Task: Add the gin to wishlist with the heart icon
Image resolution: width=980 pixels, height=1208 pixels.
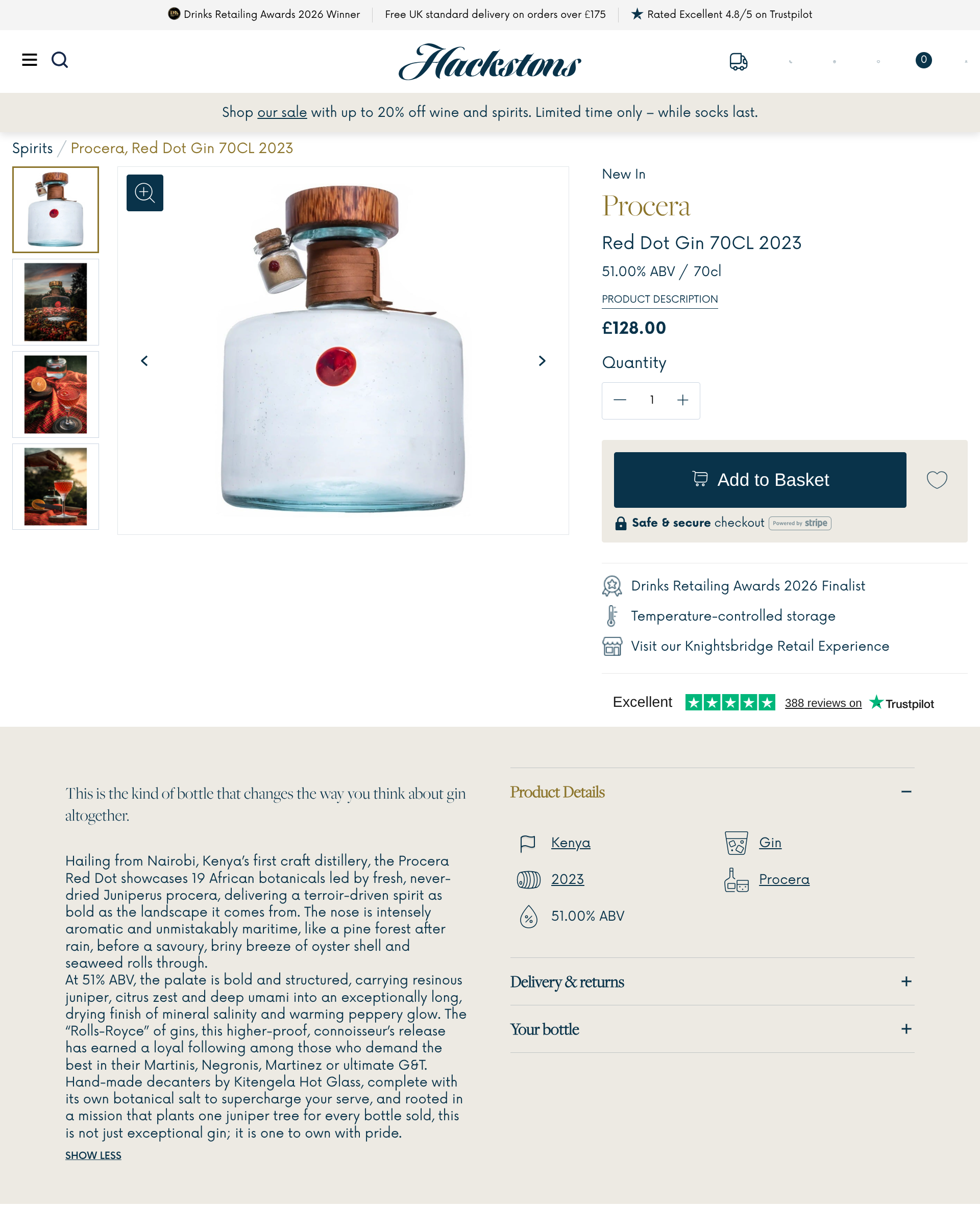Action: (937, 480)
